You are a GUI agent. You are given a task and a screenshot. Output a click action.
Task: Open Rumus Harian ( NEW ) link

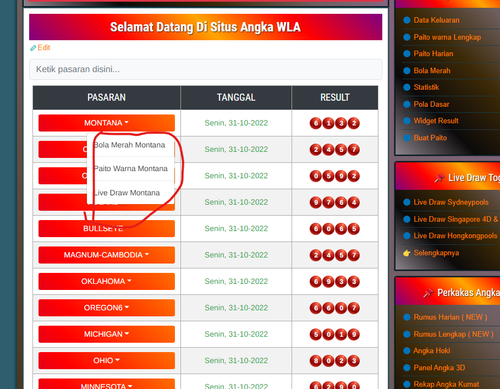point(450,317)
